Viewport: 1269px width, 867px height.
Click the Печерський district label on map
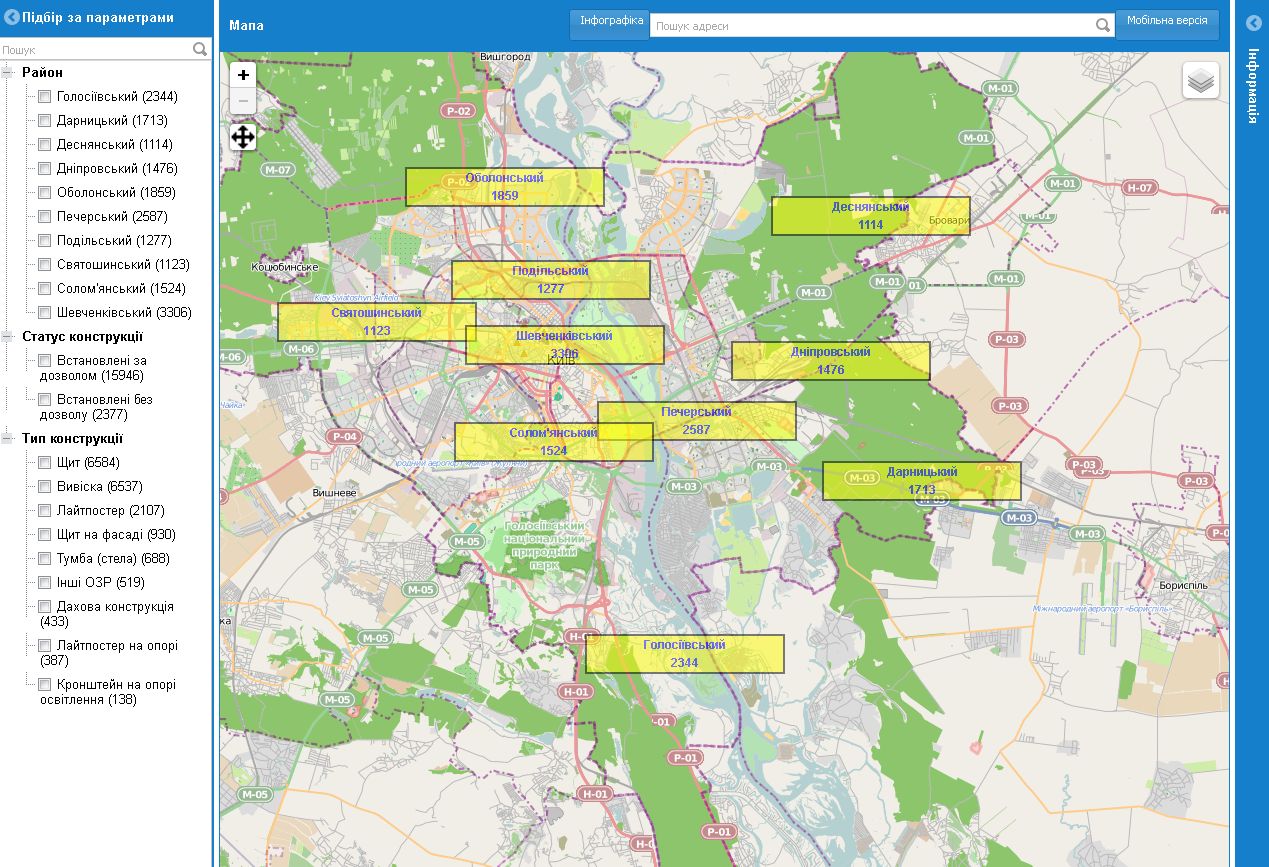pos(696,421)
